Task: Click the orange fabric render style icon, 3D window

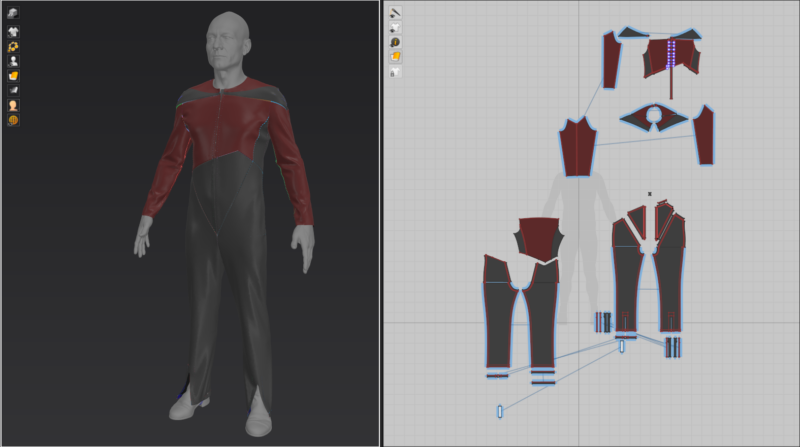Action: coord(13,76)
